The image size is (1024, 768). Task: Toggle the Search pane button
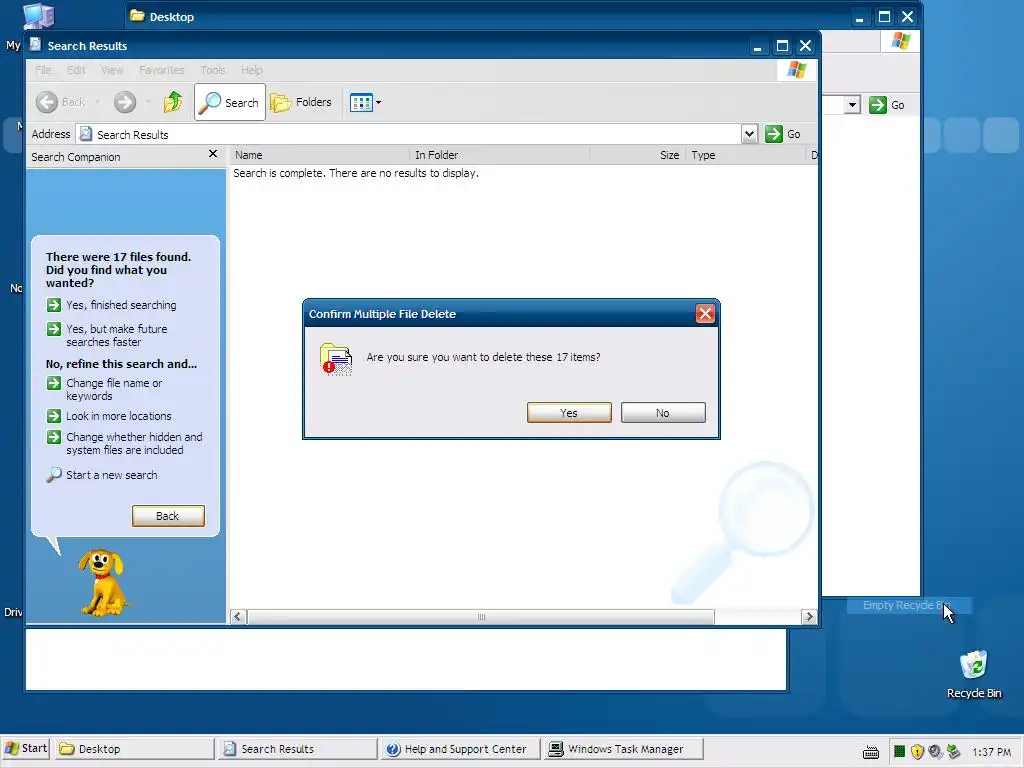230,102
